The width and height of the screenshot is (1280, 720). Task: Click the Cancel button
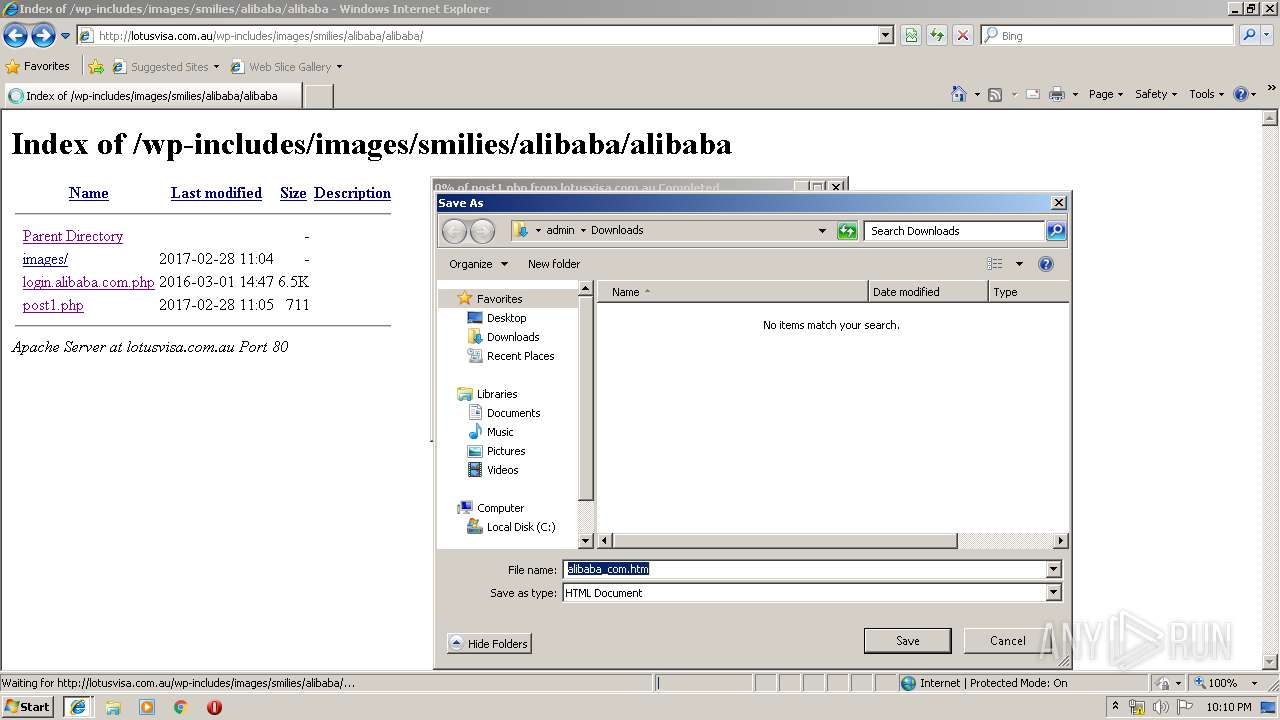click(1007, 641)
